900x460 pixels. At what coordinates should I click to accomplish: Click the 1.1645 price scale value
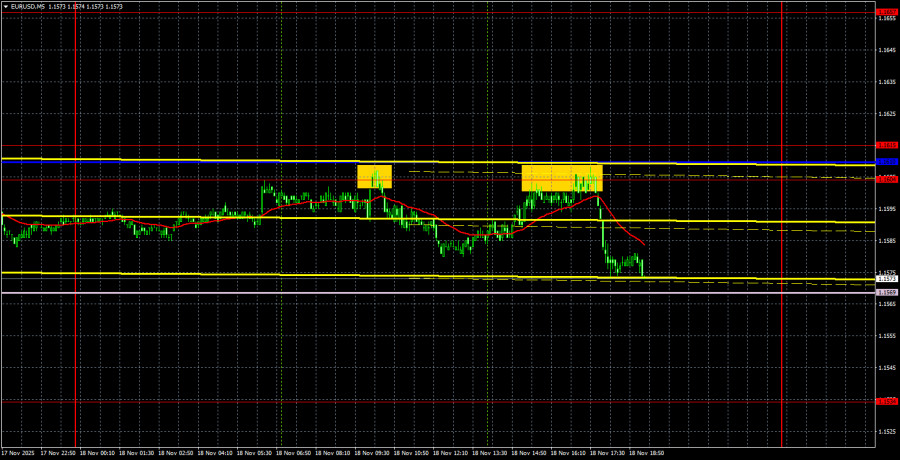tap(886, 49)
